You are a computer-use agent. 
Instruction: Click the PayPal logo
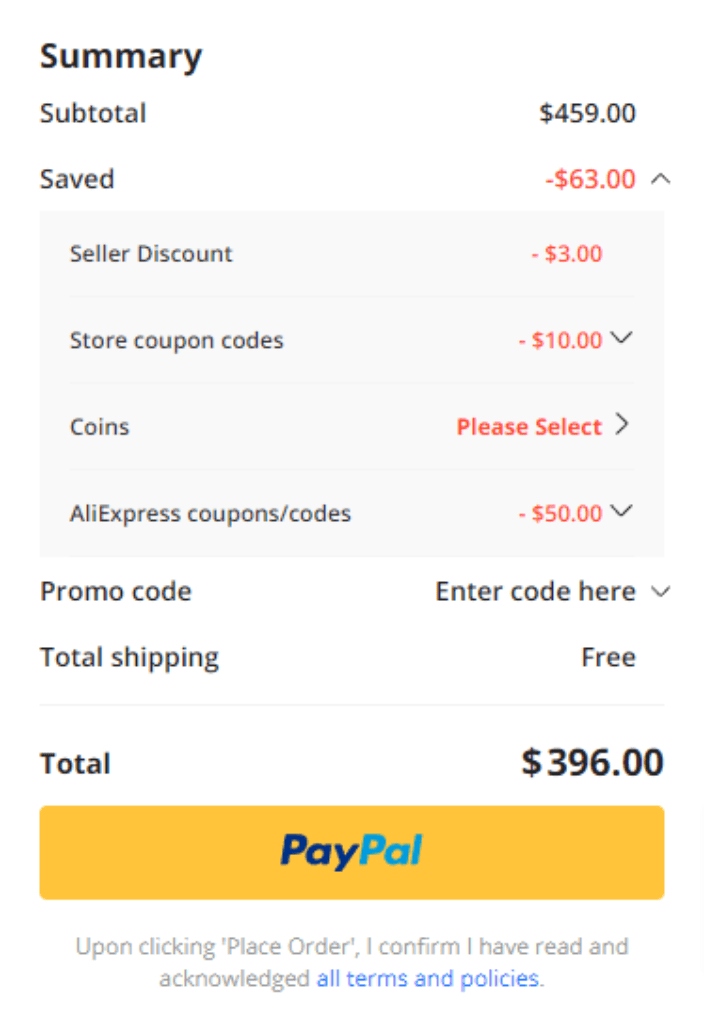pyautogui.click(x=351, y=852)
